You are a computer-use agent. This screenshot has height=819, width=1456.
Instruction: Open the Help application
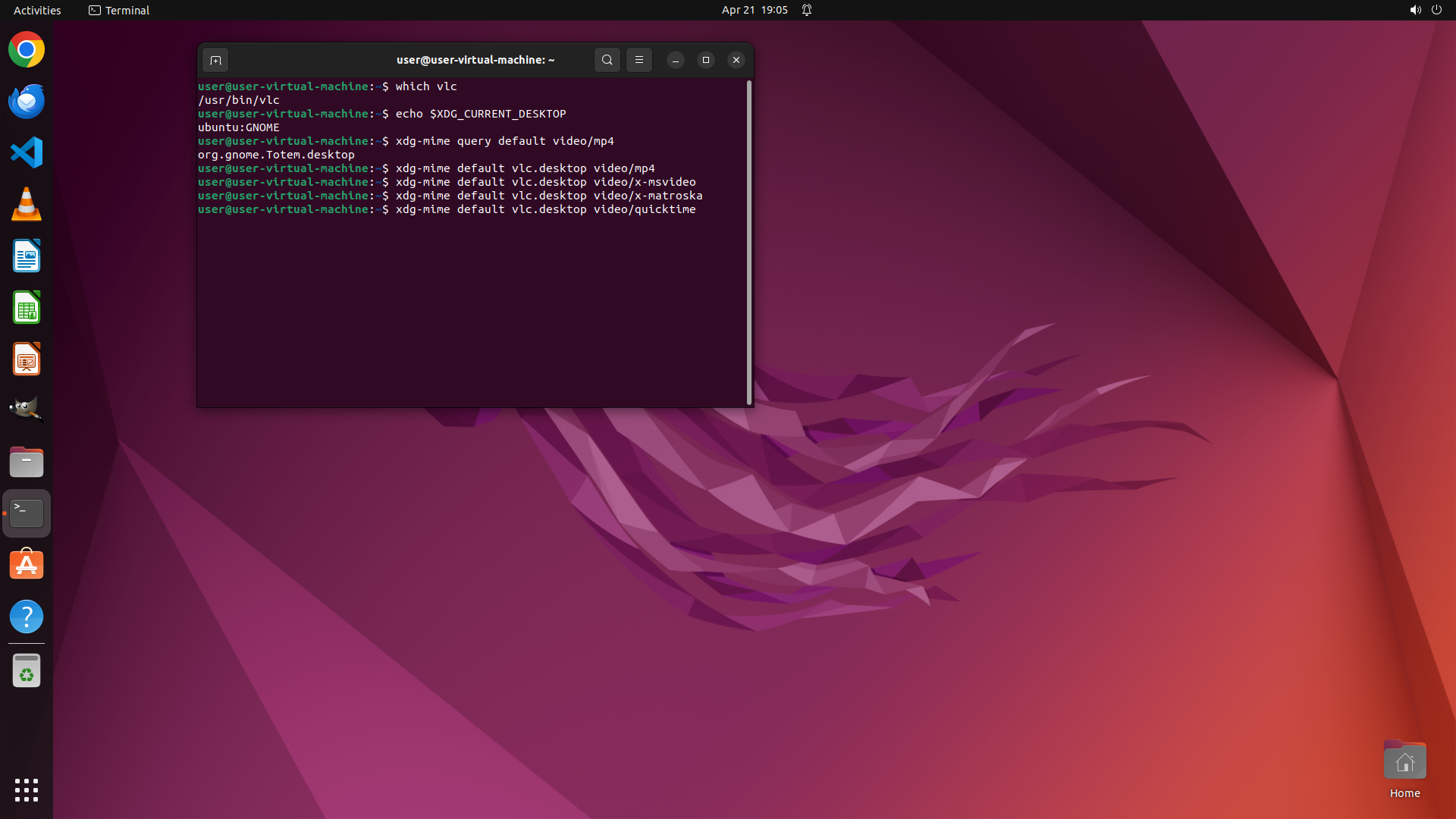pos(27,617)
